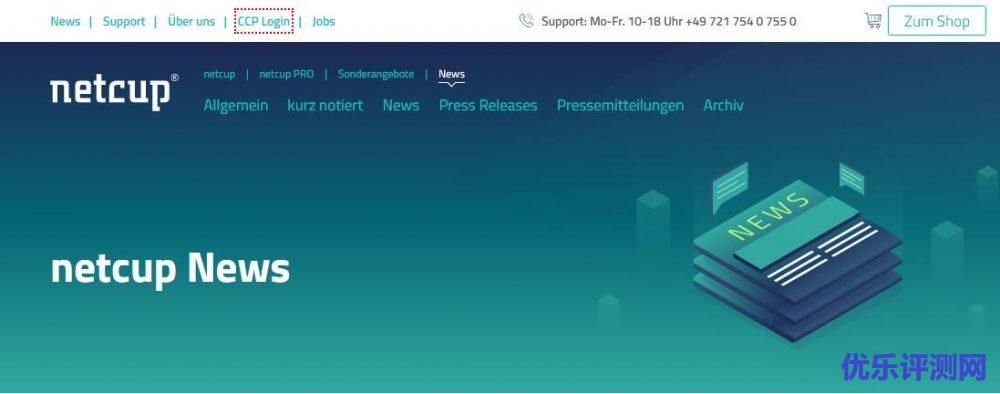Open the Archiv category
The height and width of the screenshot is (394, 1000).
pyautogui.click(x=723, y=105)
